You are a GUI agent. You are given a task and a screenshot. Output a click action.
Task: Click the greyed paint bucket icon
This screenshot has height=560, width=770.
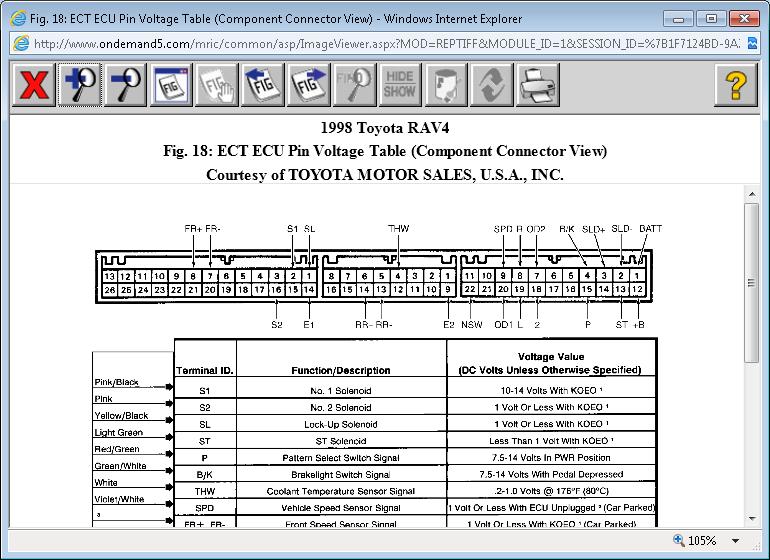pos(446,84)
